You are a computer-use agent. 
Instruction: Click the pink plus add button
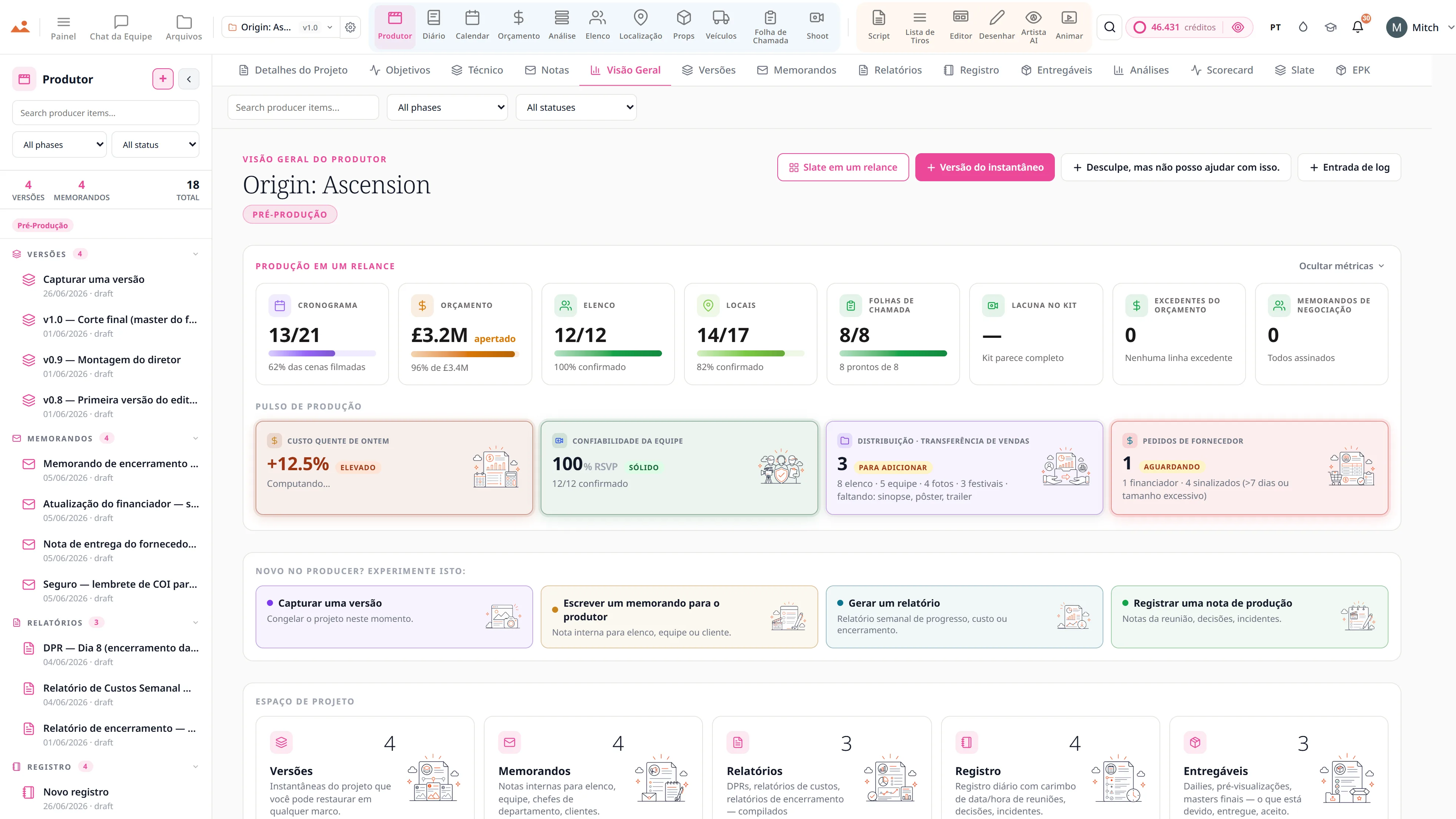[163, 79]
